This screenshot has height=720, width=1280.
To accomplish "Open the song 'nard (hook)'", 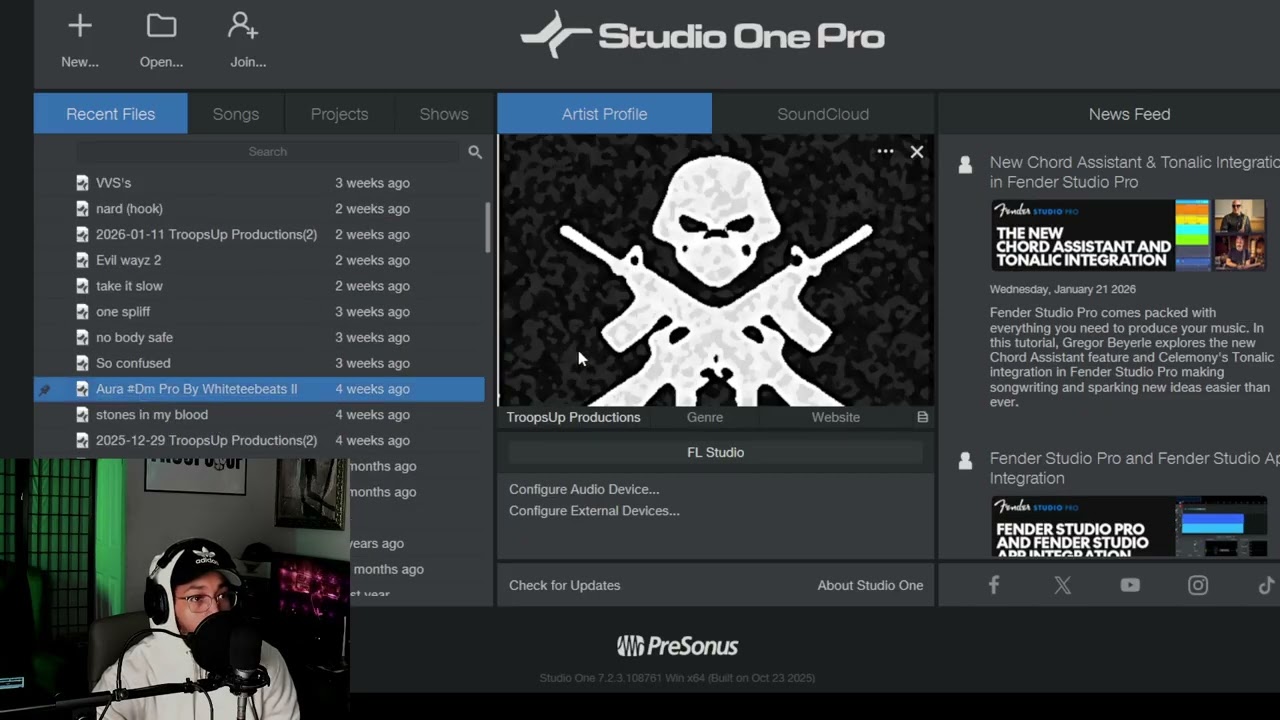I will tap(129, 209).
